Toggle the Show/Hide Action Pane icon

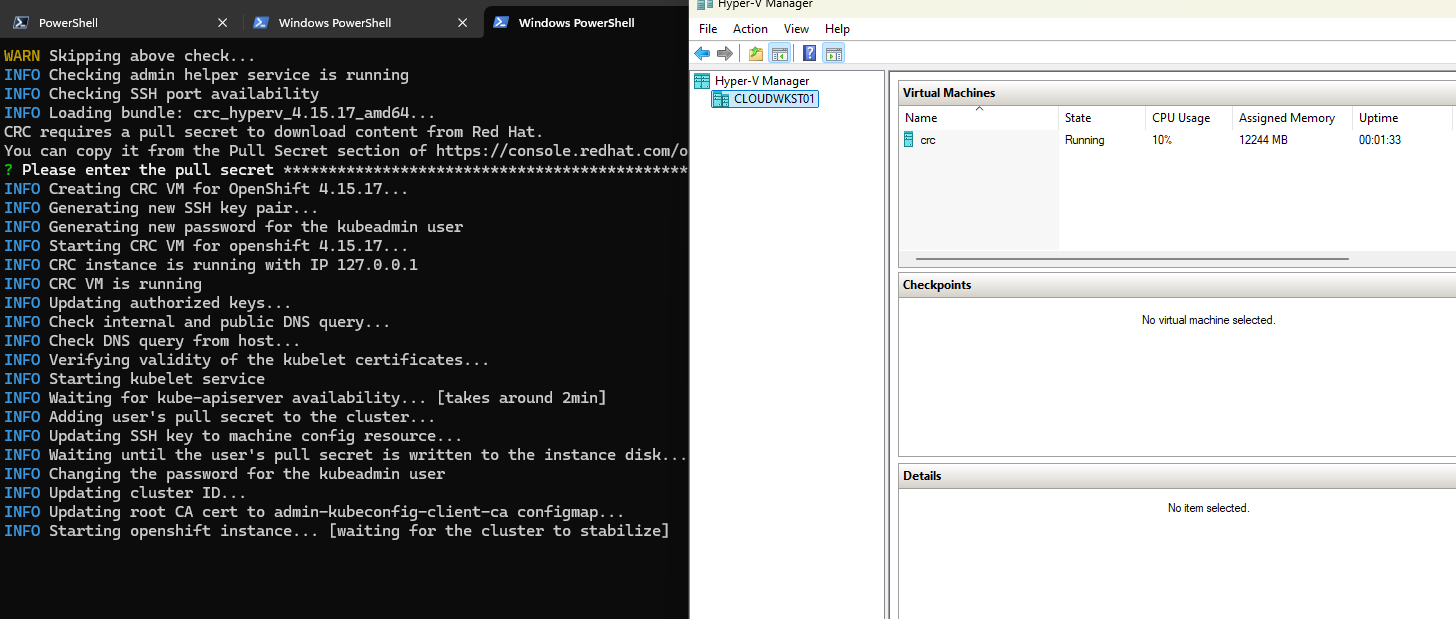833,53
